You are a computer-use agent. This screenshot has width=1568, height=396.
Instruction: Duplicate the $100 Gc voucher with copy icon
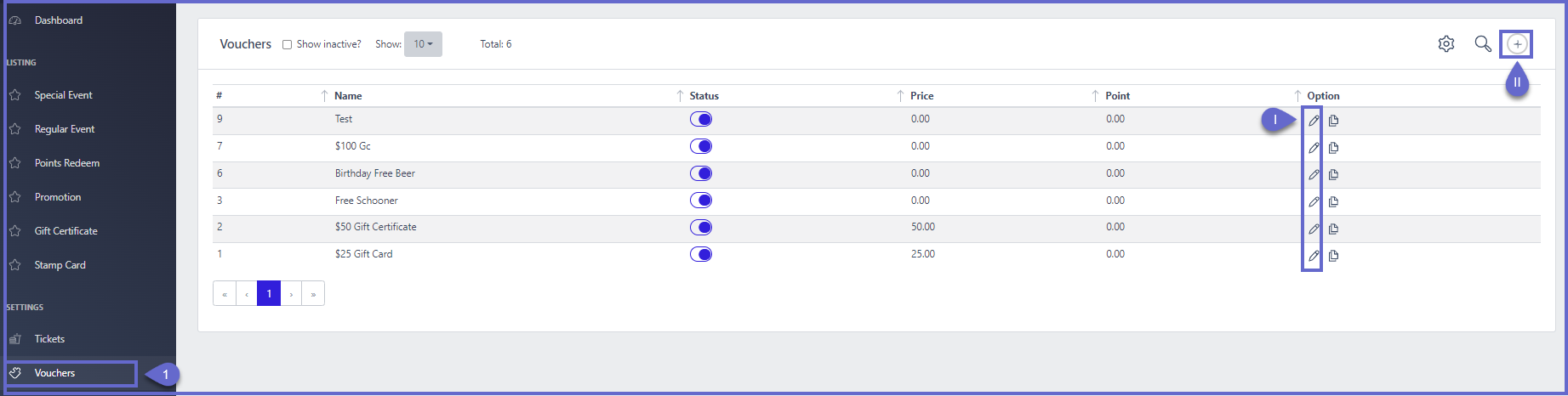pyautogui.click(x=1333, y=148)
